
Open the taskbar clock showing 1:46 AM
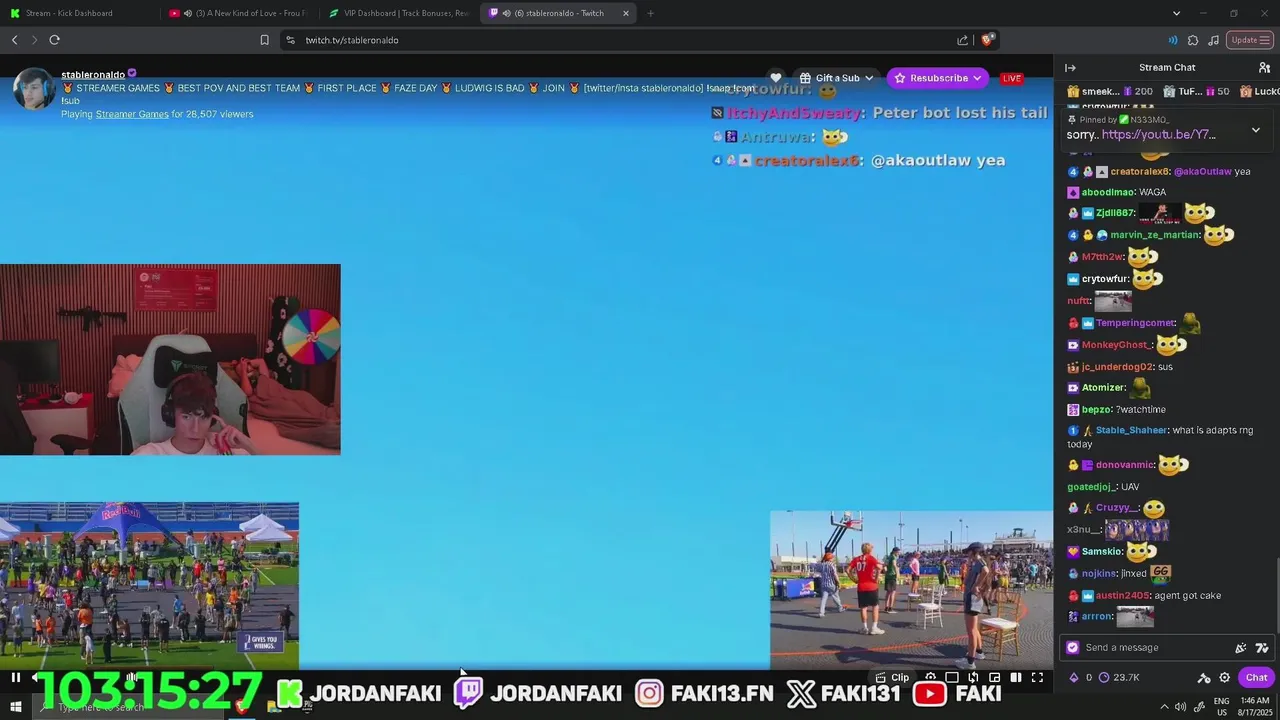tap(1255, 707)
